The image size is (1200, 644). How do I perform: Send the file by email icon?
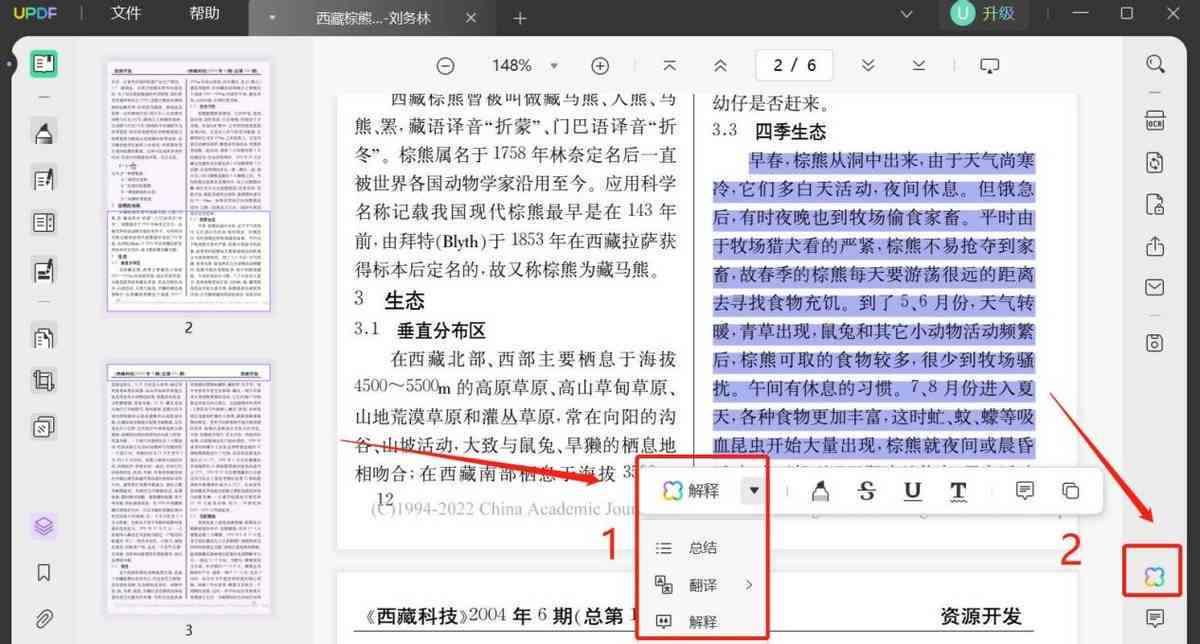pos(1155,287)
